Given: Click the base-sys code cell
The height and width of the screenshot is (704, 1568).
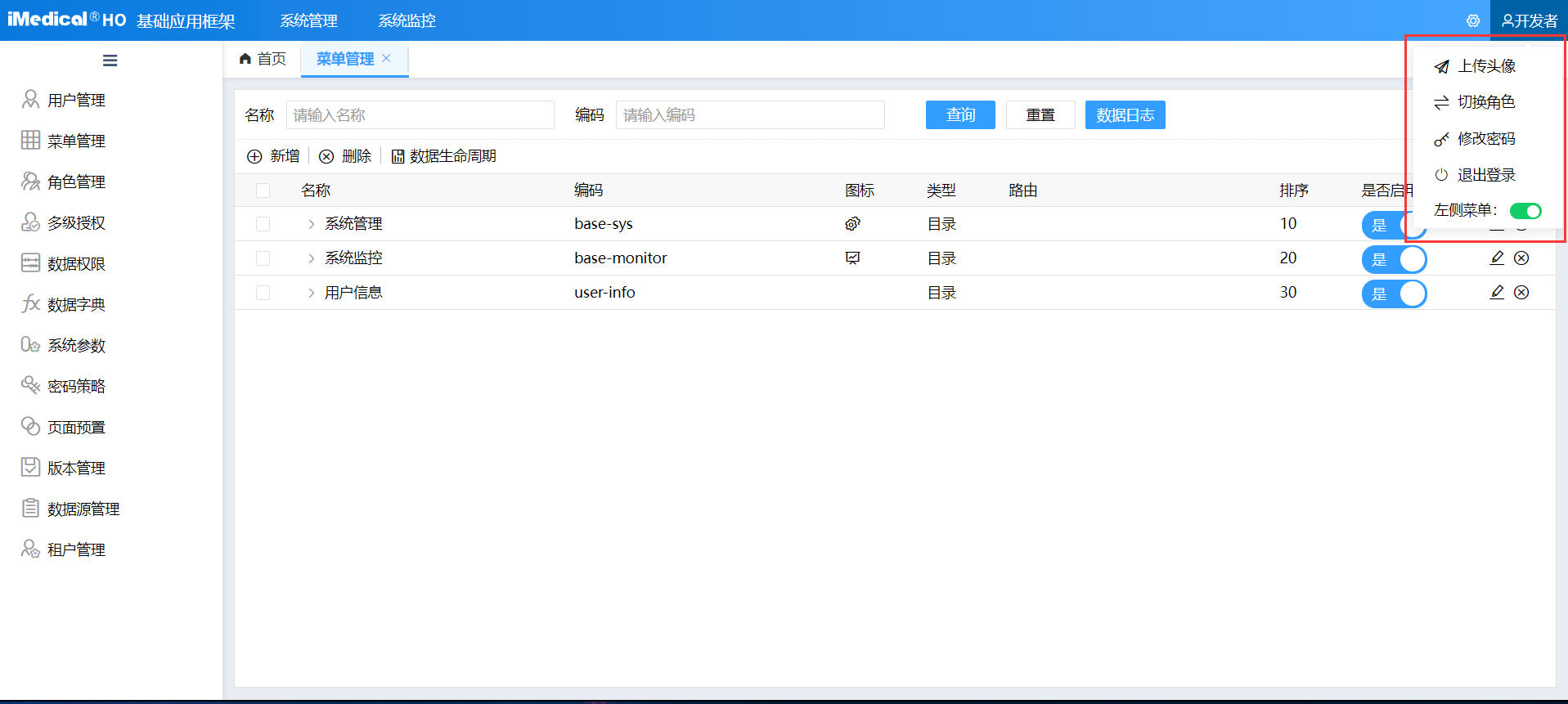Looking at the screenshot, I should pyautogui.click(x=604, y=224).
